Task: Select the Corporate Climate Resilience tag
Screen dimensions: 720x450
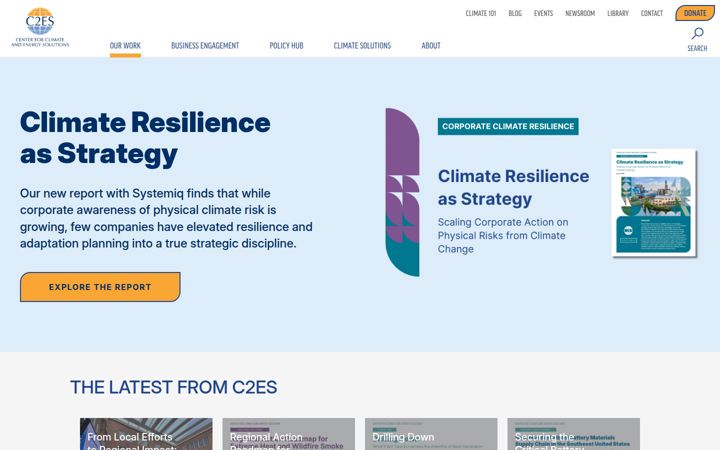Action: click(x=508, y=126)
